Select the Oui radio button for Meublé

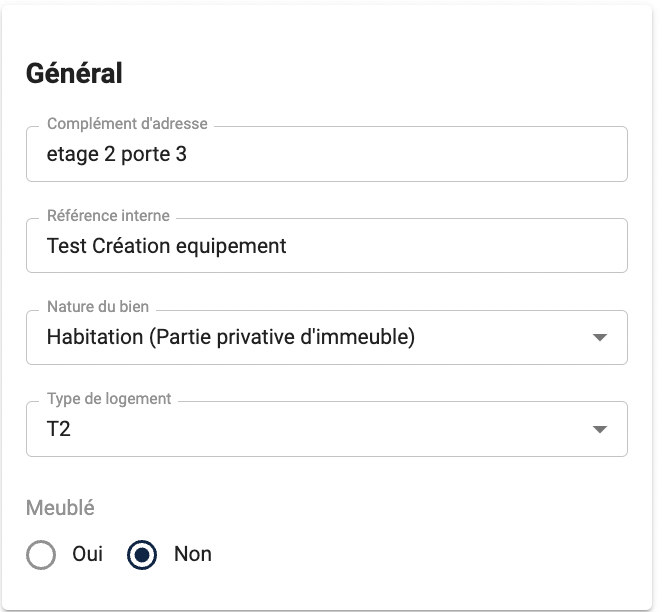(x=41, y=555)
